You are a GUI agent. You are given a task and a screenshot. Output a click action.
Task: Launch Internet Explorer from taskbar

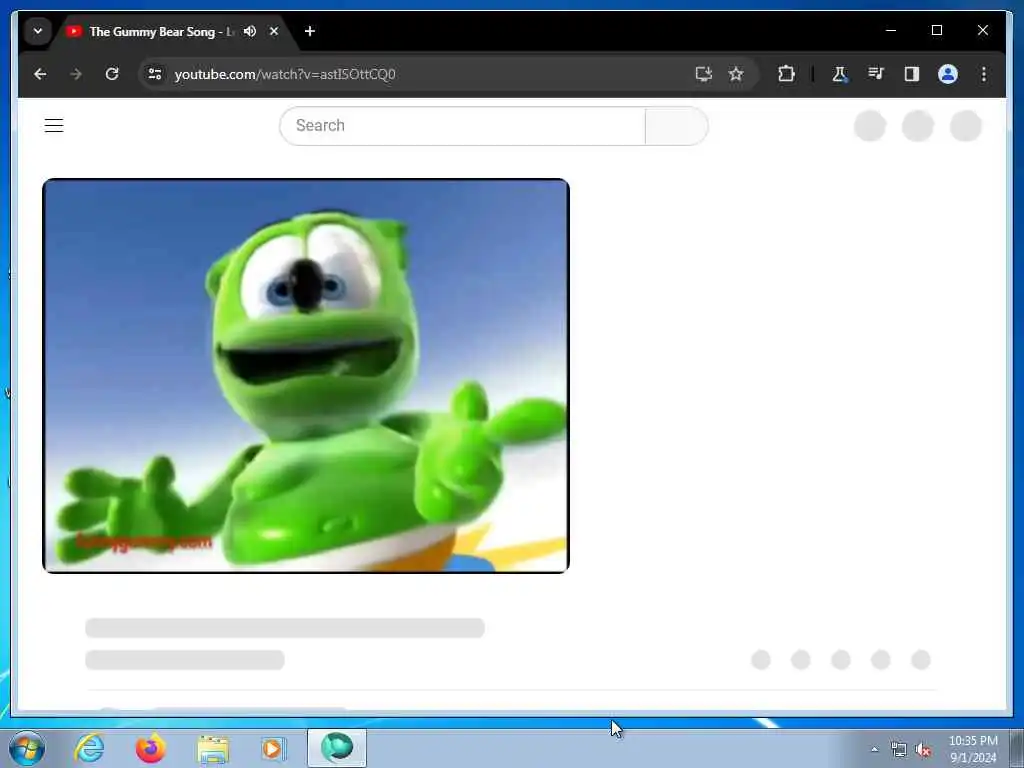tap(89, 748)
